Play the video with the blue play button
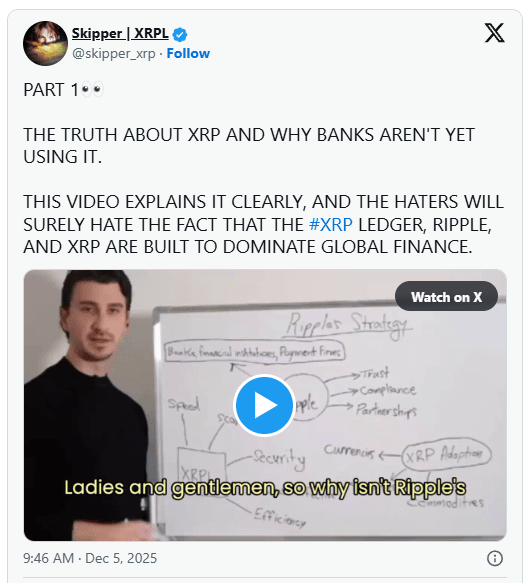 (x=264, y=405)
